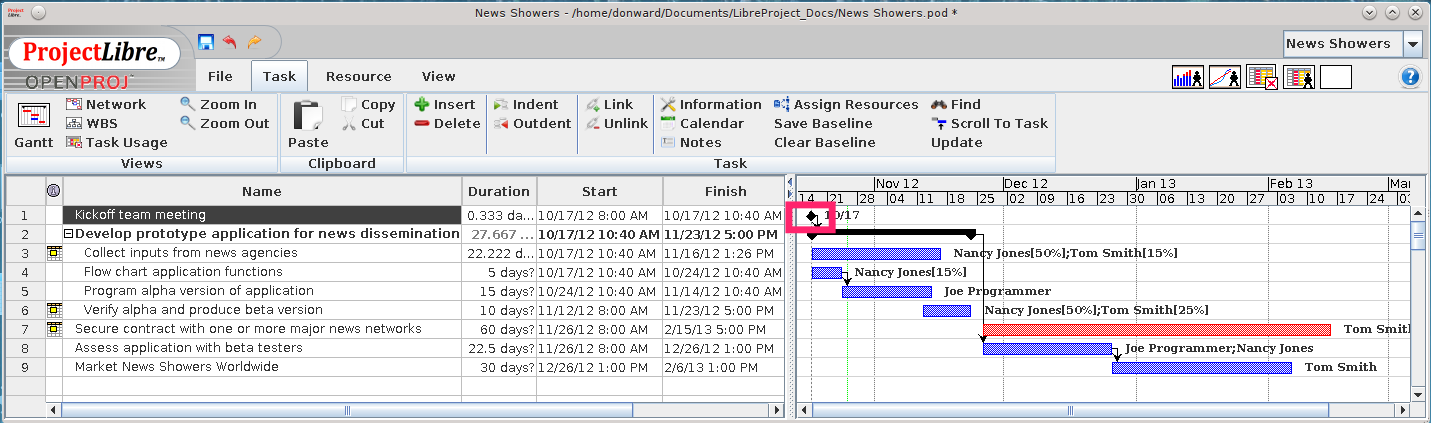The height and width of the screenshot is (423, 1431).
Task: Click the task usage detail view icon
Action: tap(1299, 77)
